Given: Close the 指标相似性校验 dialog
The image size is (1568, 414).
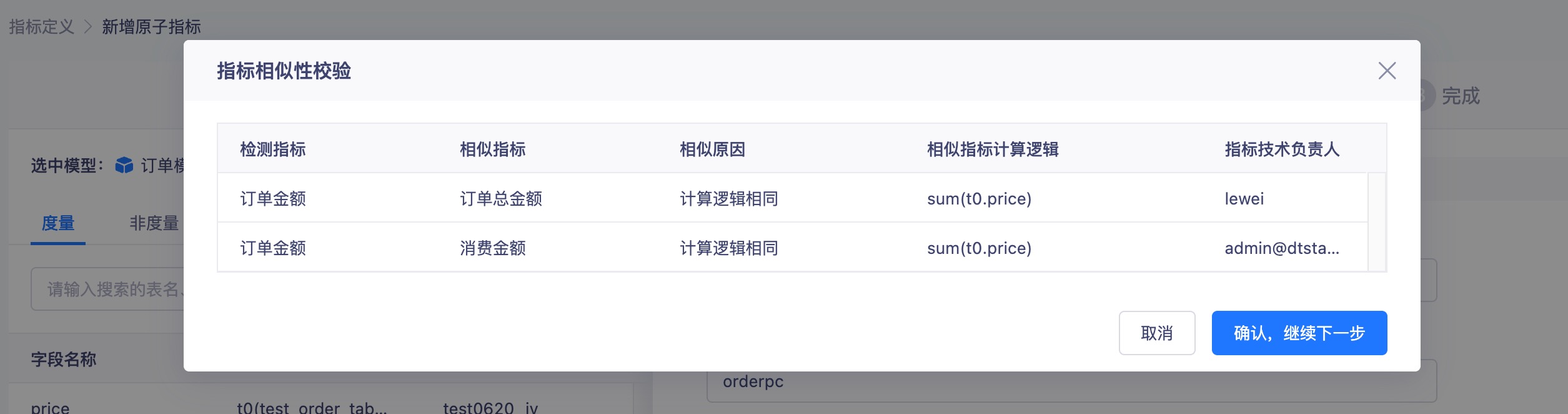Looking at the screenshot, I should pyautogui.click(x=1387, y=71).
